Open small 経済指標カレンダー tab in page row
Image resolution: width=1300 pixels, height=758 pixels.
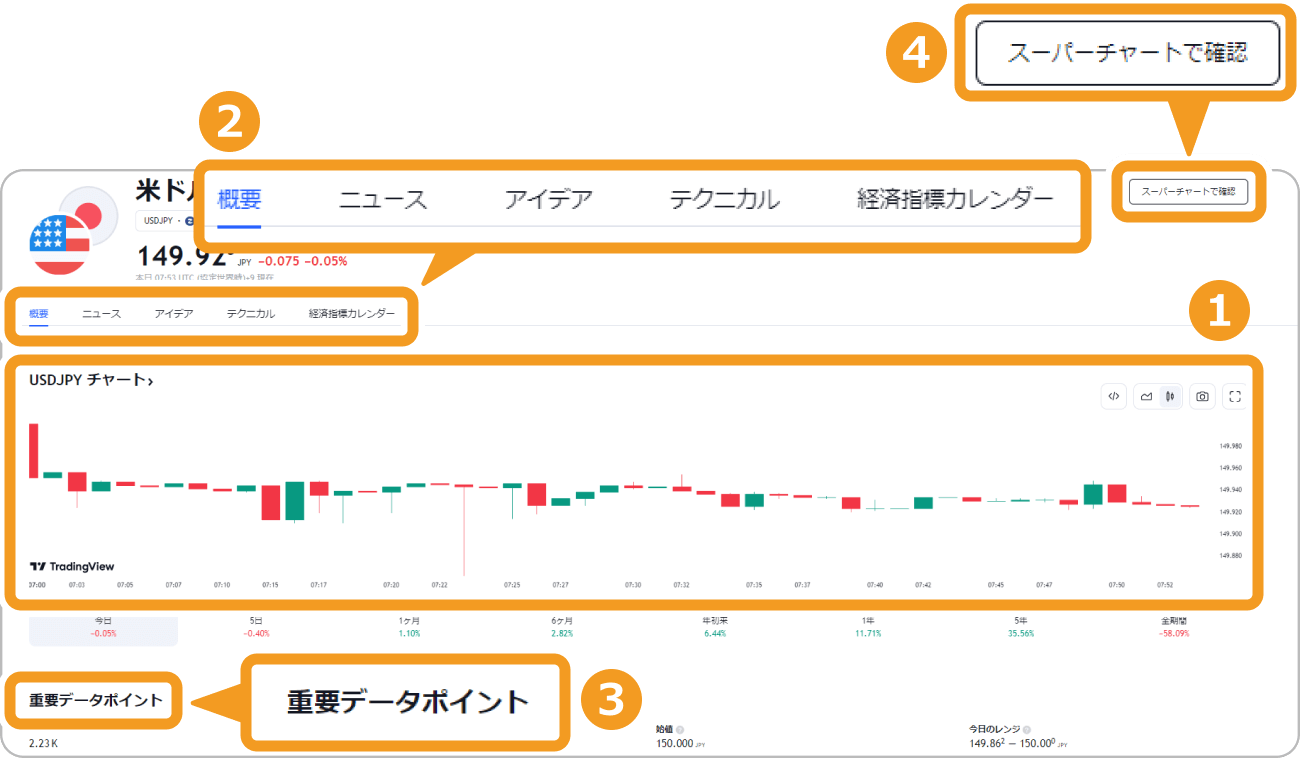click(x=352, y=314)
